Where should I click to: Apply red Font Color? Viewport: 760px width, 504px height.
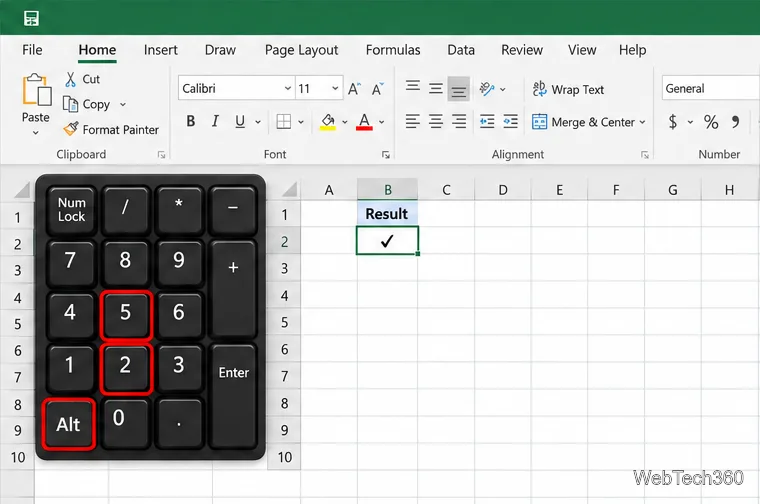coord(364,122)
